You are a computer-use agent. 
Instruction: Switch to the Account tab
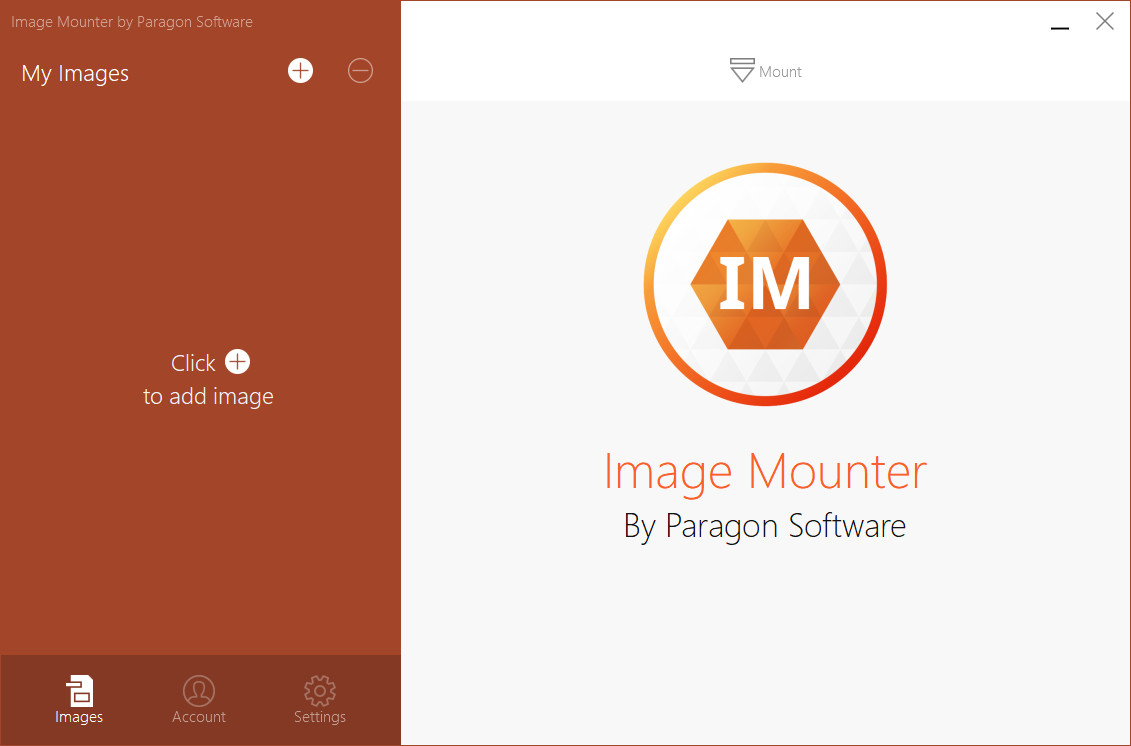point(198,700)
